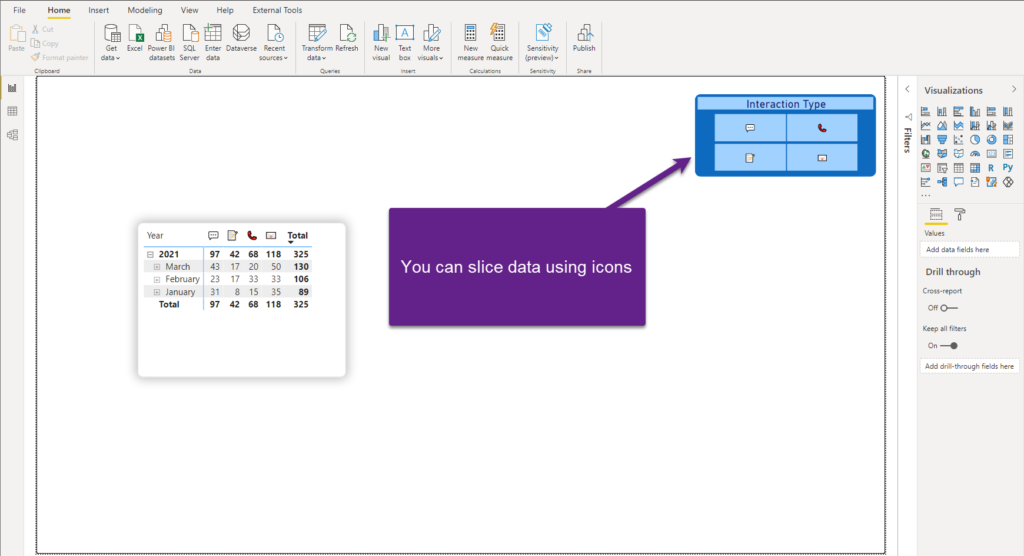1024x556 pixels.
Task: Click Add data fields here well
Action: coord(969,250)
